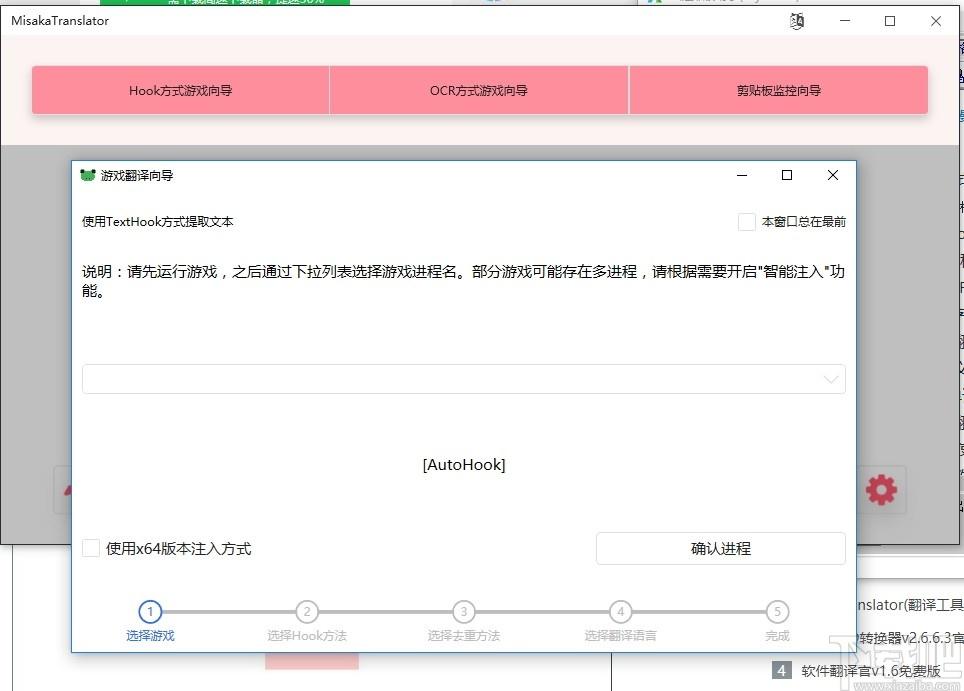Expand the game process dropdown arrow
The image size is (964, 691).
[x=831, y=379]
